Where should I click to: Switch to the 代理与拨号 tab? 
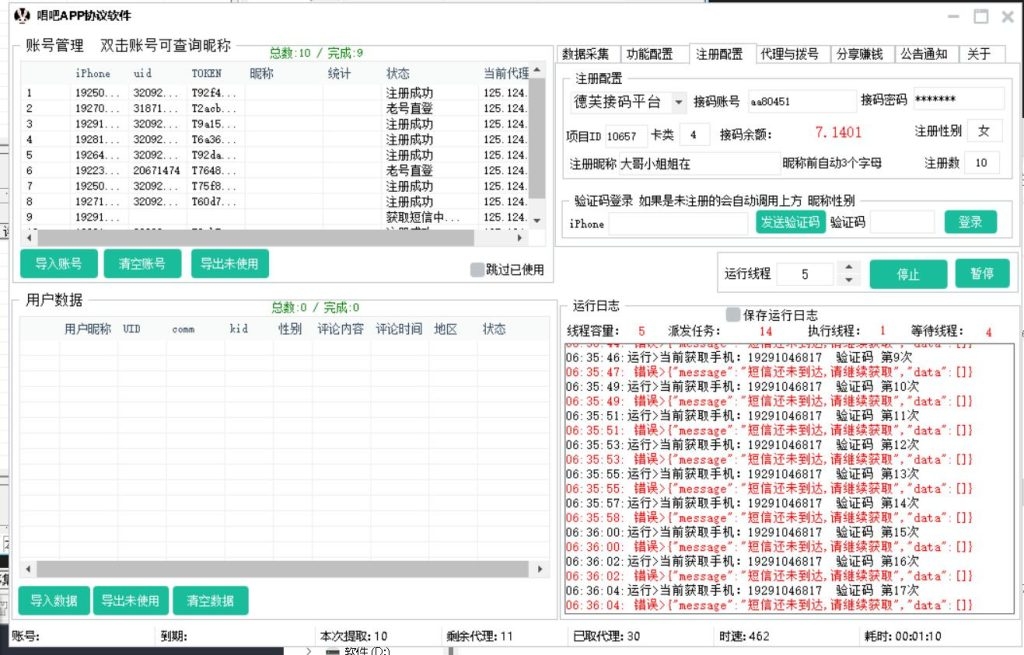coord(790,54)
